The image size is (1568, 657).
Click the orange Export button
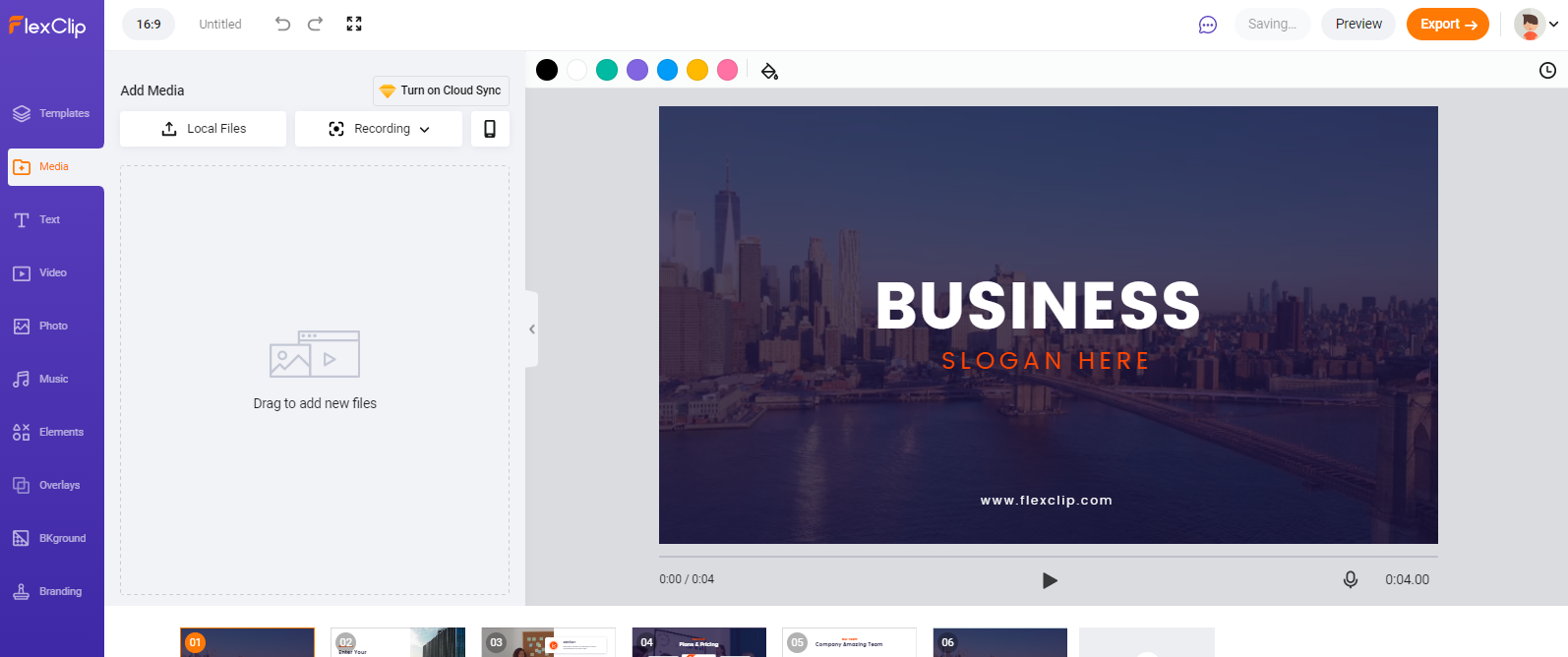[1448, 24]
